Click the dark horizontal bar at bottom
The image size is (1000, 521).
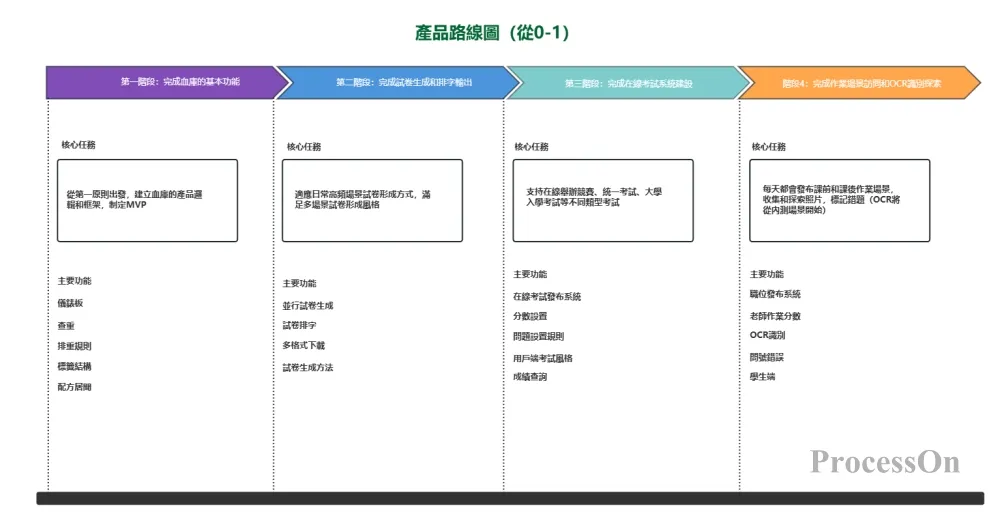tap(510, 498)
